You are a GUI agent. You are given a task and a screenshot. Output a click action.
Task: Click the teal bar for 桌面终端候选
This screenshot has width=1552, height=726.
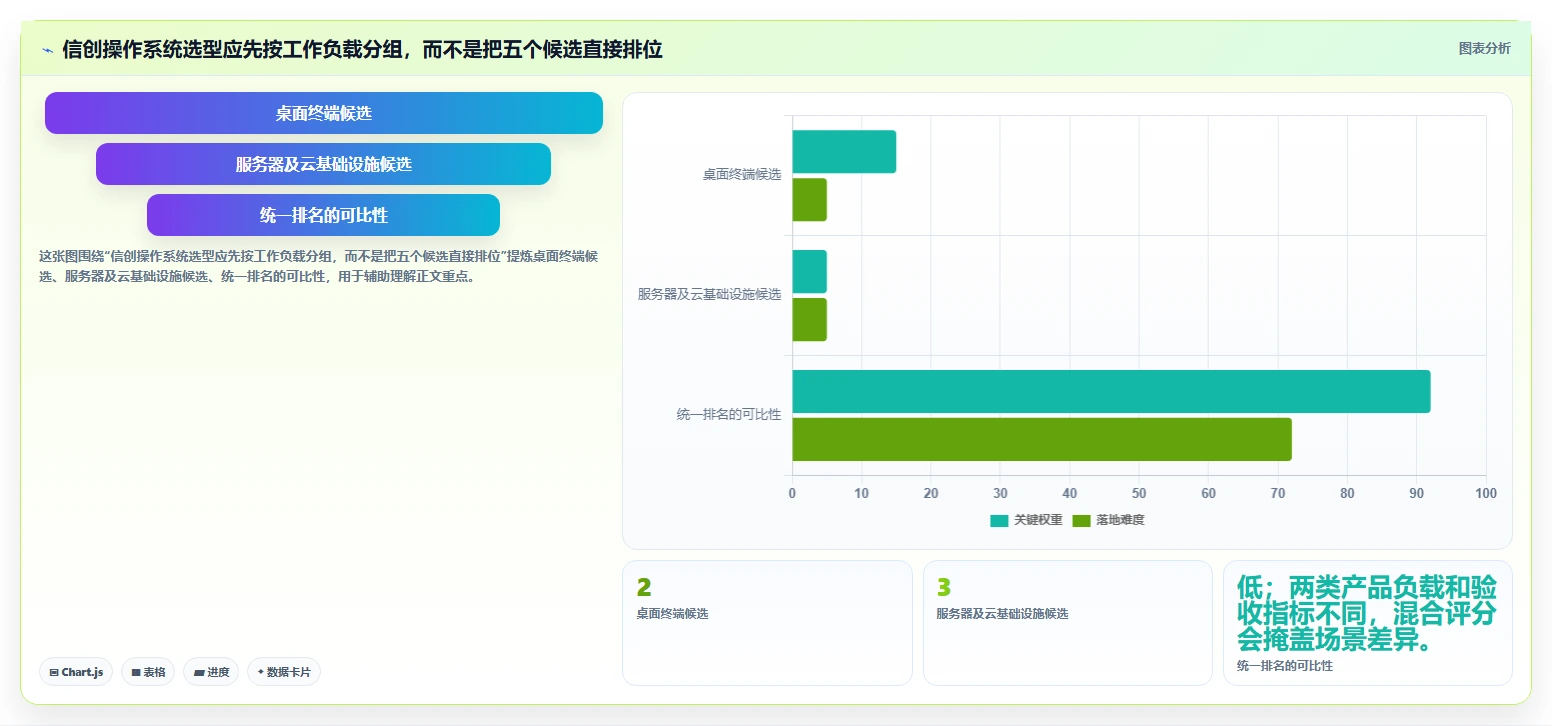[844, 151]
